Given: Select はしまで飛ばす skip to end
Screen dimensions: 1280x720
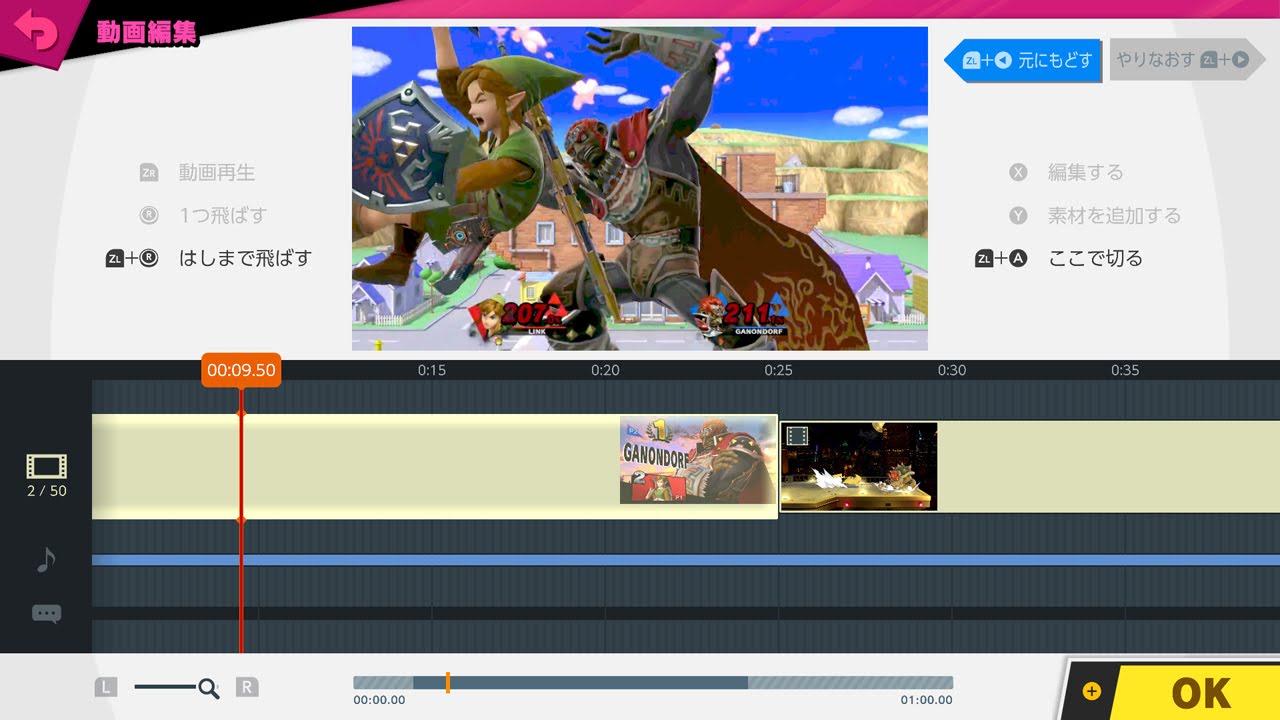Looking at the screenshot, I should pos(245,259).
